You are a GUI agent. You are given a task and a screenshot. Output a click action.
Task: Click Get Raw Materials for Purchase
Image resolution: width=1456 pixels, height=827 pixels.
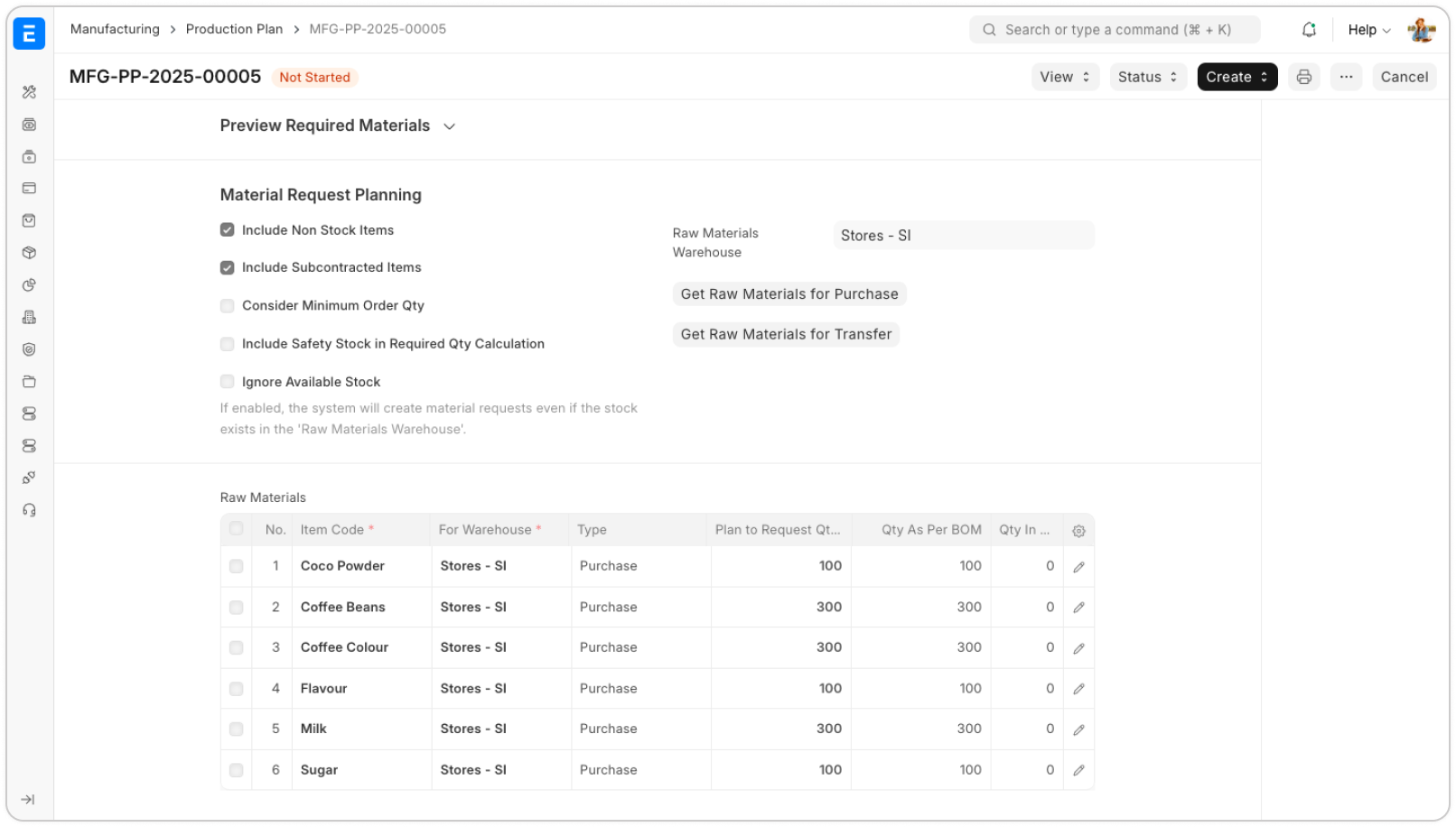tap(789, 294)
